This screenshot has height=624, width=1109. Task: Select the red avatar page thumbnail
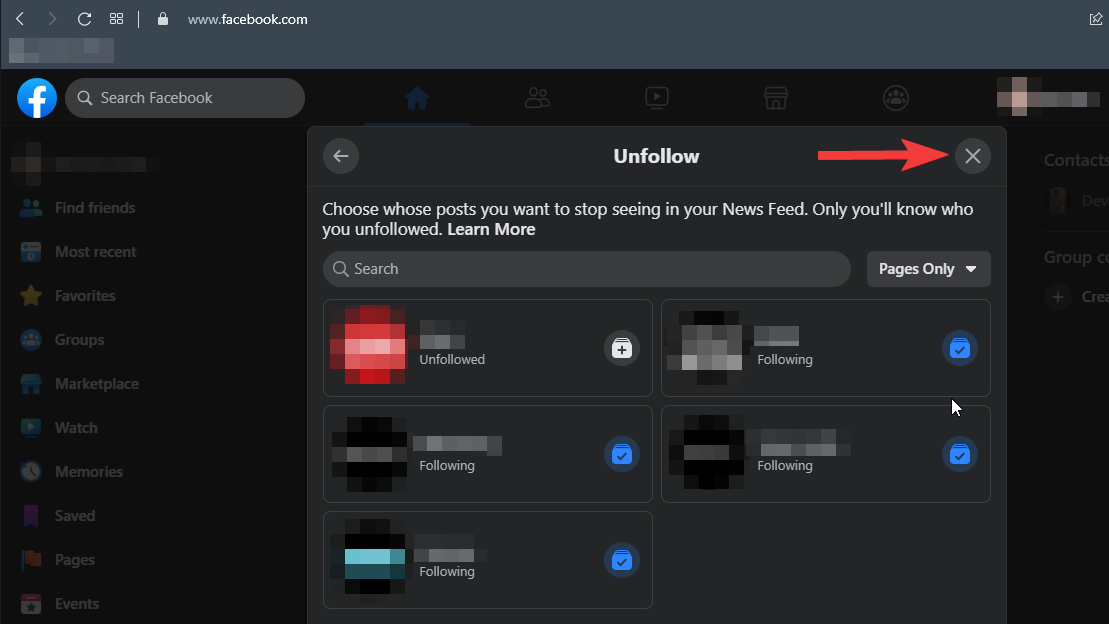coord(368,345)
